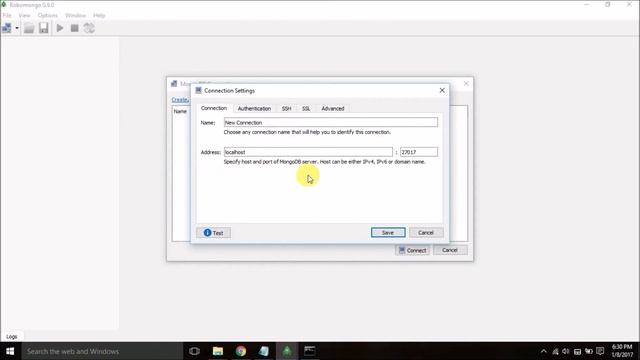Open the Logs panel tab
The width and height of the screenshot is (640, 360).
[x=12, y=337]
